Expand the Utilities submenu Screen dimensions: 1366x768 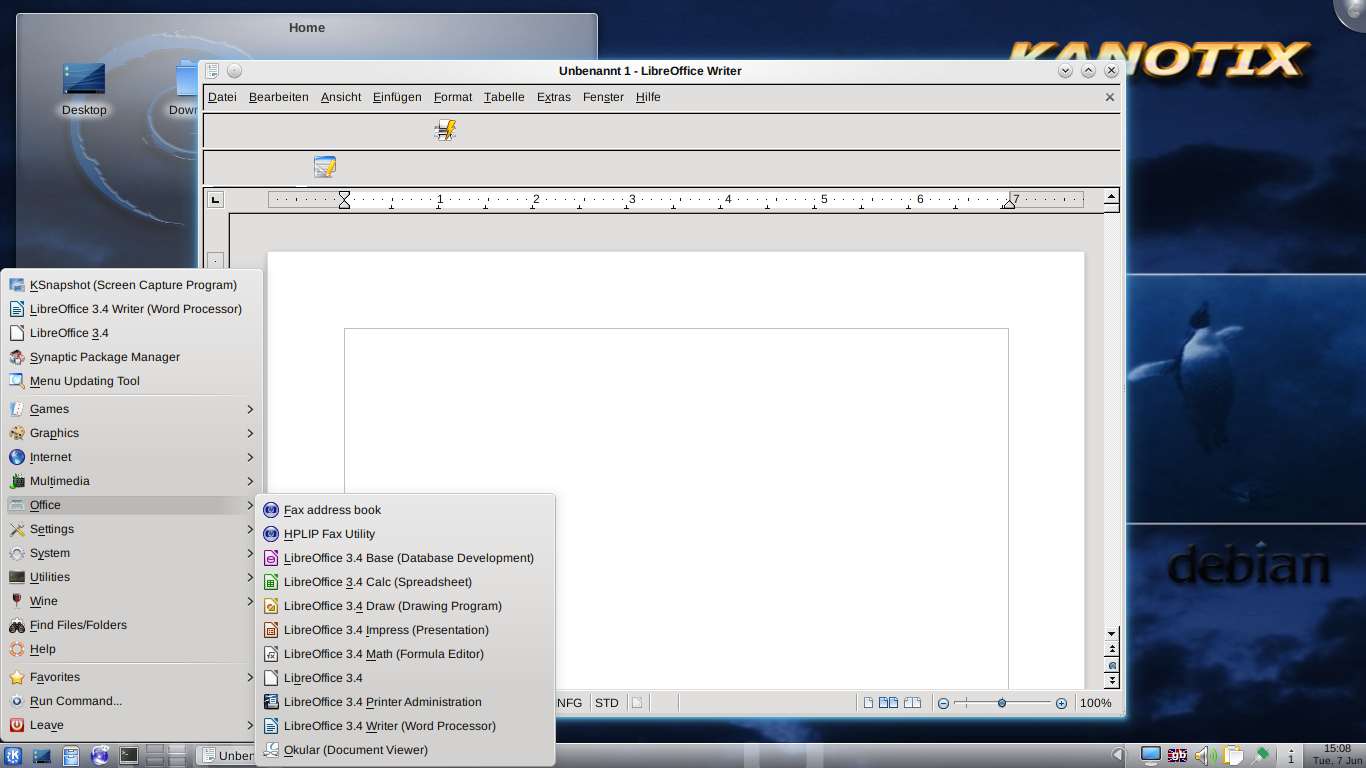[x=132, y=577]
